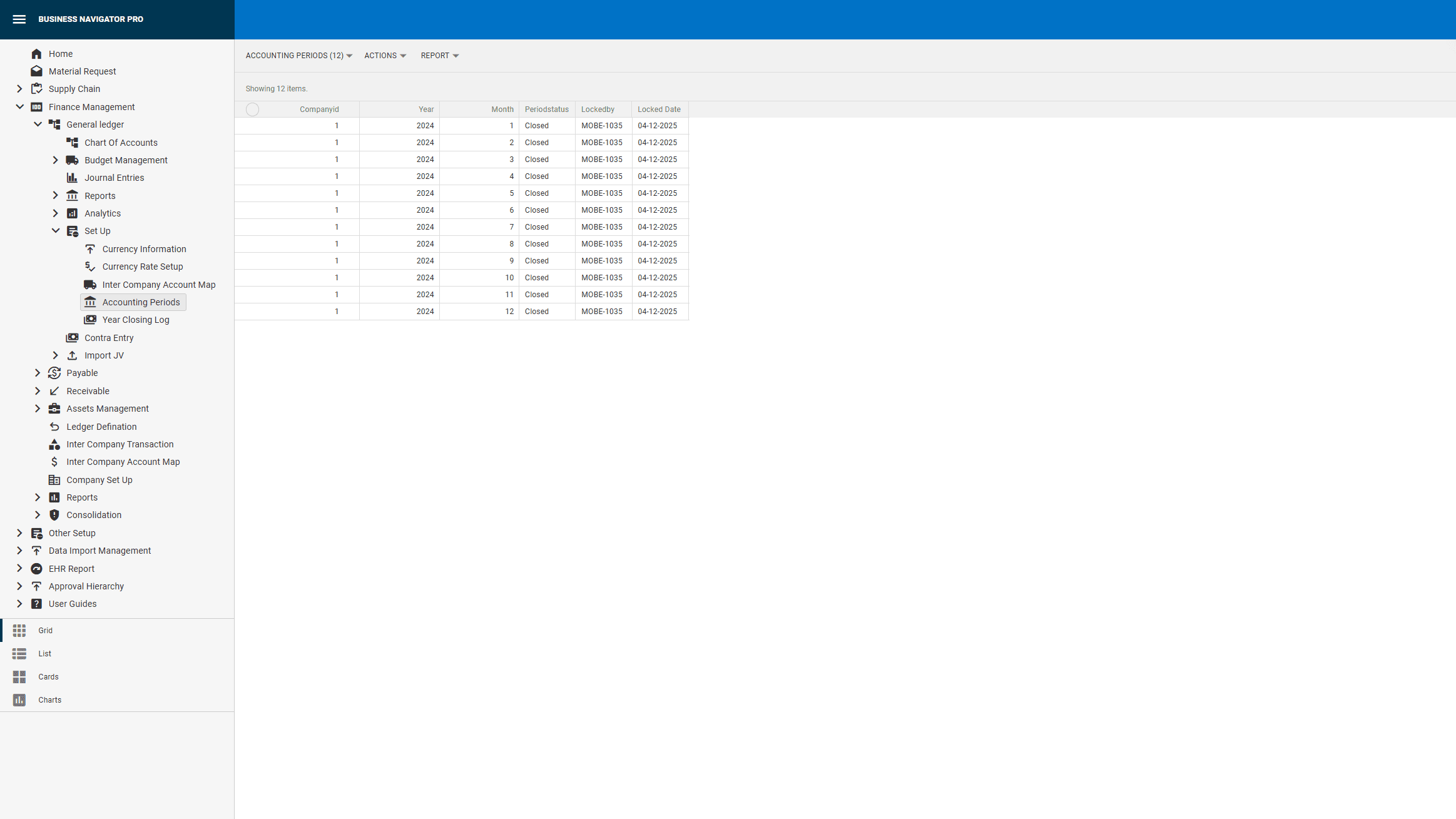The width and height of the screenshot is (1456, 819).
Task: Open the Year Closing Log icon
Action: [90, 320]
